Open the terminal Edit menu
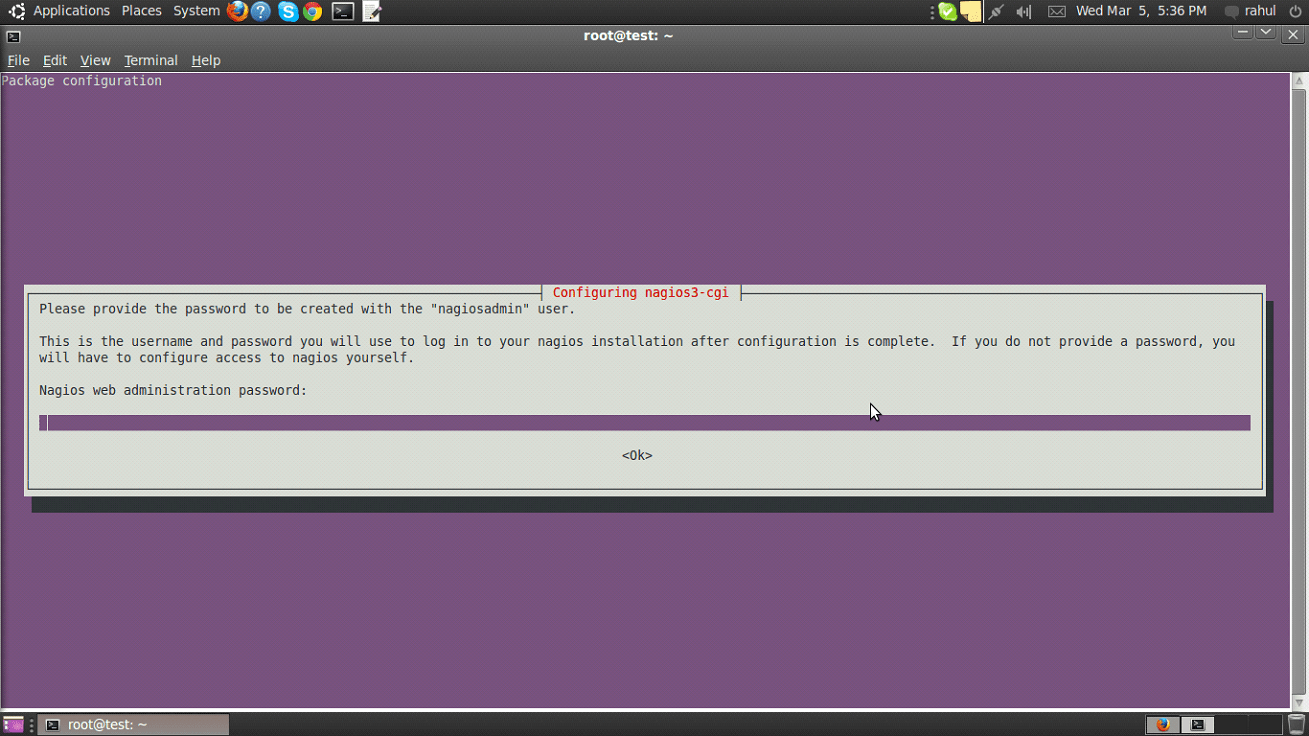 click(54, 60)
